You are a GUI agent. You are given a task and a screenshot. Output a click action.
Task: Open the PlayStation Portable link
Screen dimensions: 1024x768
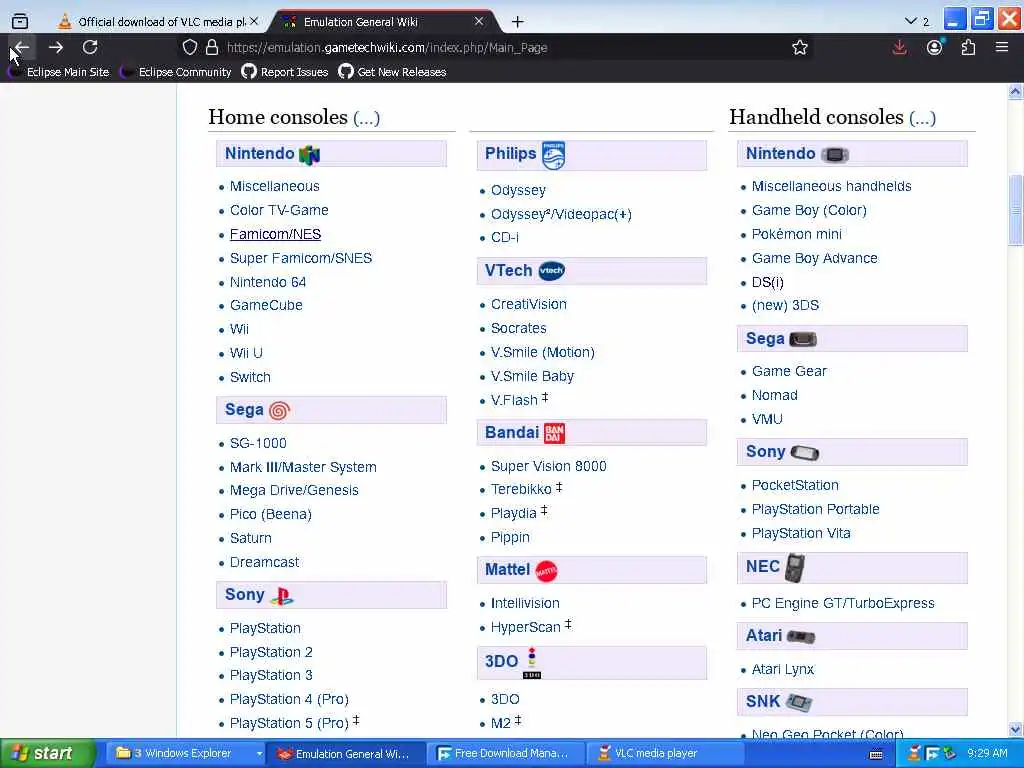click(815, 509)
